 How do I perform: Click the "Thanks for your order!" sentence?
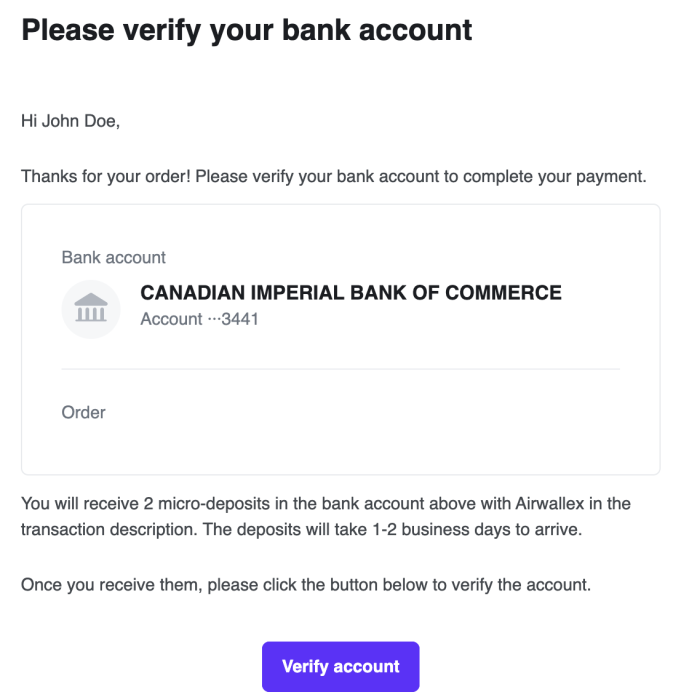(106, 177)
